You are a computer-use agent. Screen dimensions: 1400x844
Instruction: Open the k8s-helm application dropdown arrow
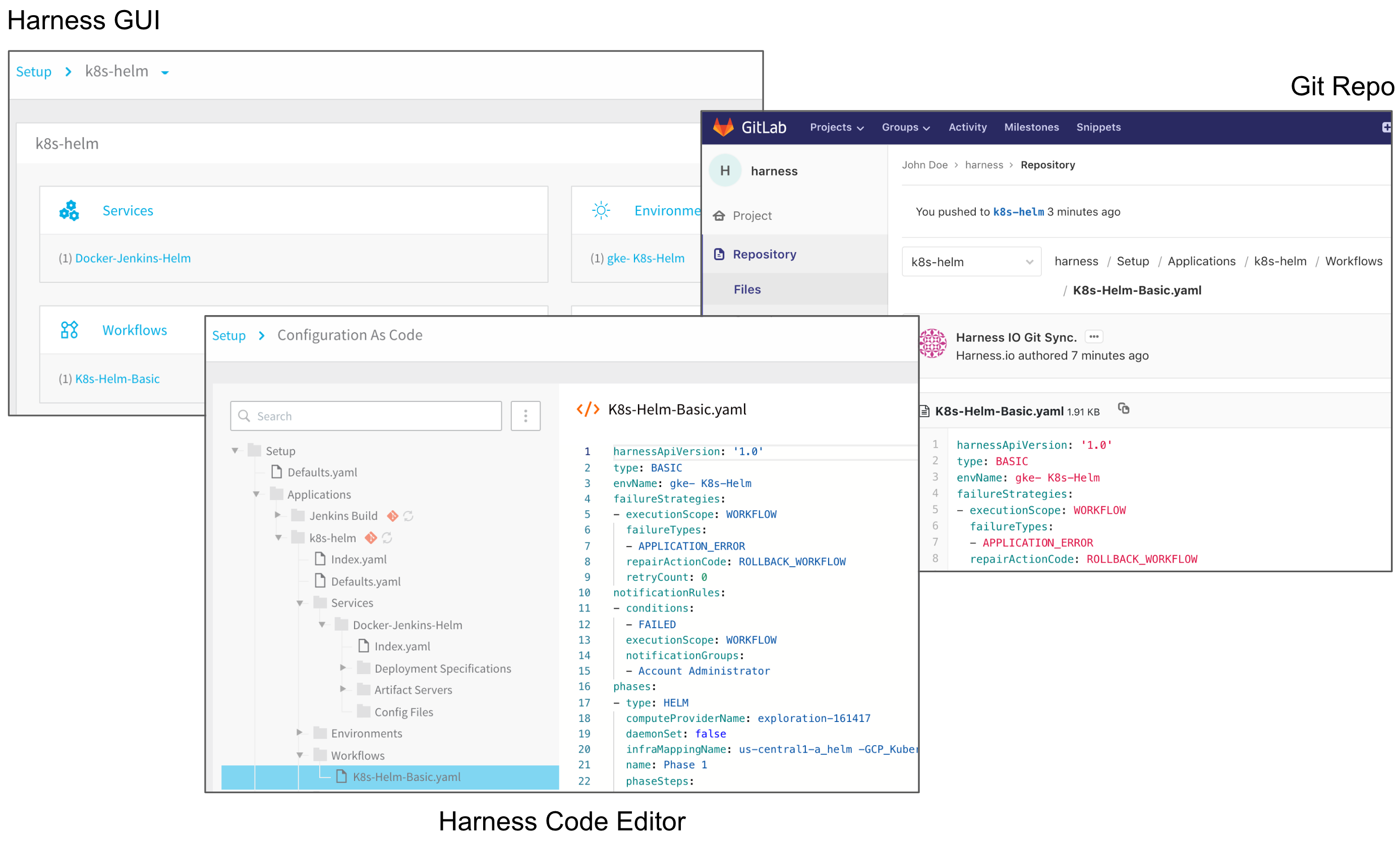(x=165, y=73)
